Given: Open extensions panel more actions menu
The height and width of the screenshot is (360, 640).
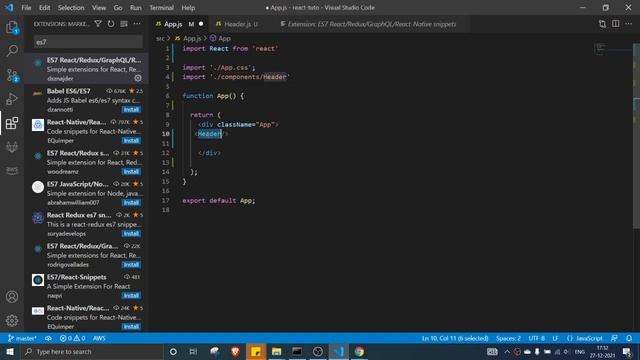Looking at the screenshot, I should 137,24.
